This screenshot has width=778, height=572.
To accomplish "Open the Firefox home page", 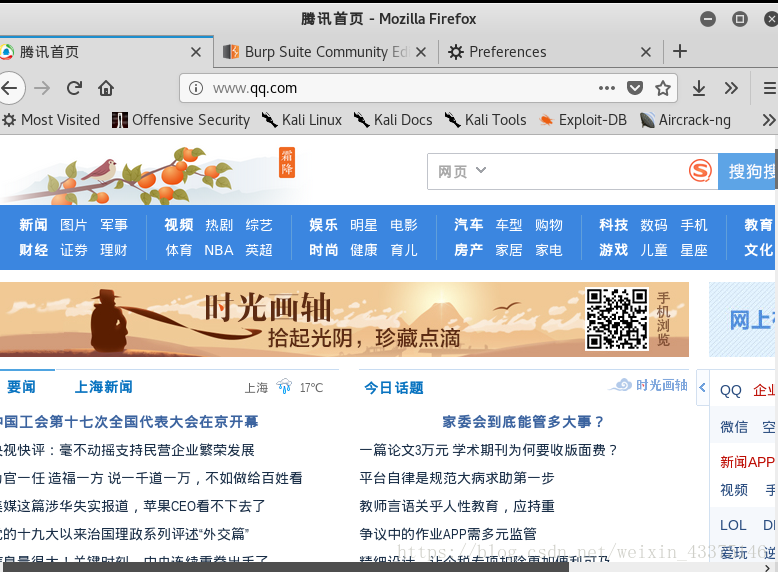I will coord(106,88).
